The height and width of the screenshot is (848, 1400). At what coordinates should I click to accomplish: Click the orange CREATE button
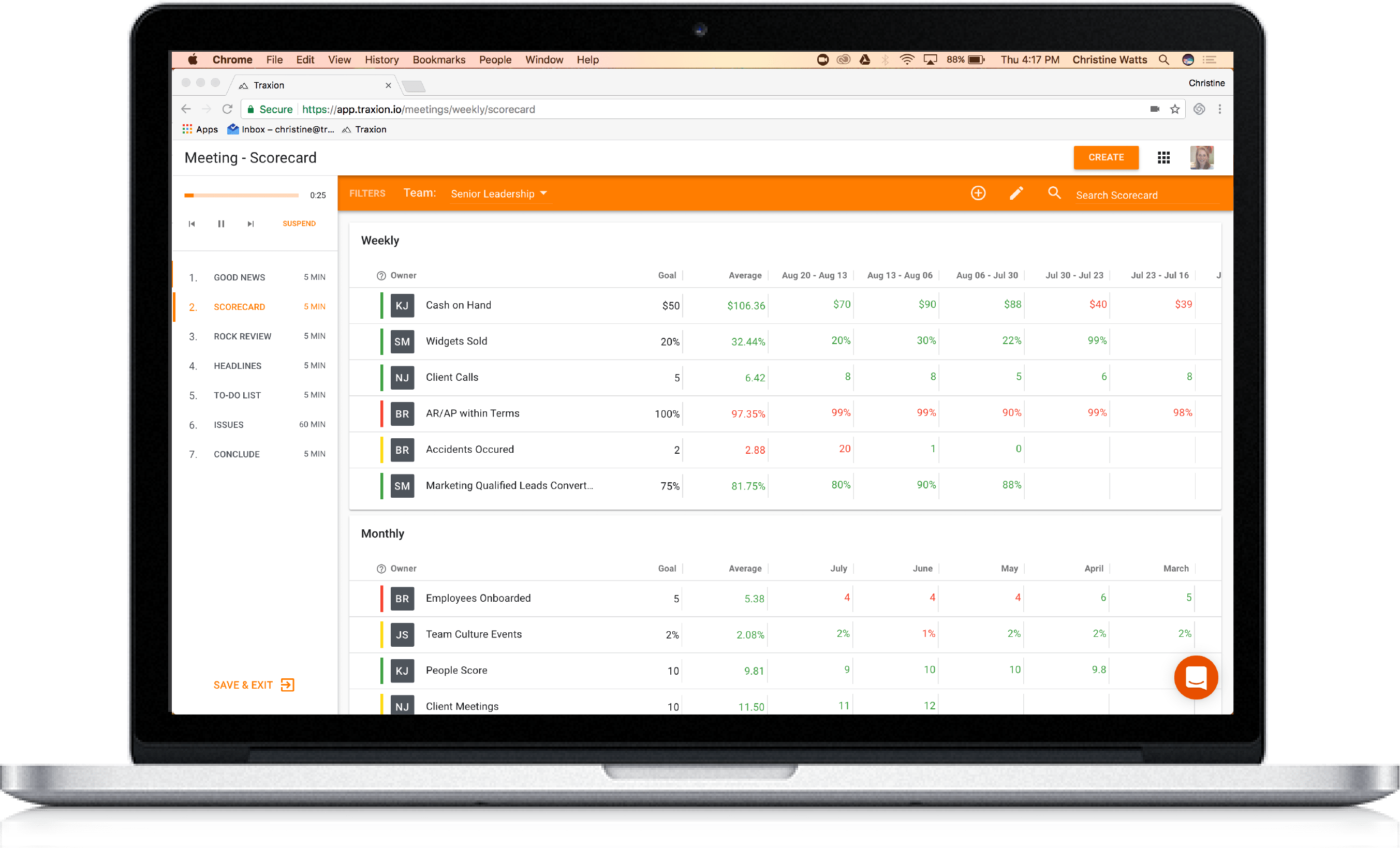[1106, 157]
